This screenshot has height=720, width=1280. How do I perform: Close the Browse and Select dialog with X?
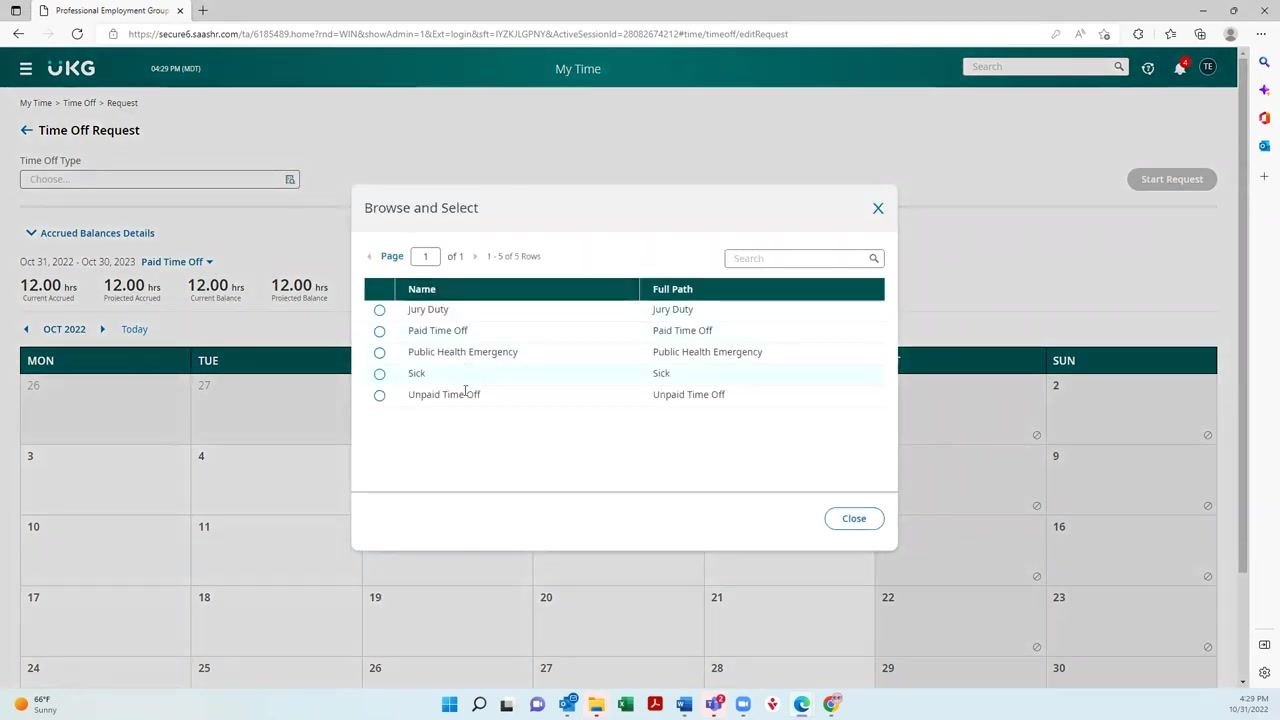tap(878, 208)
